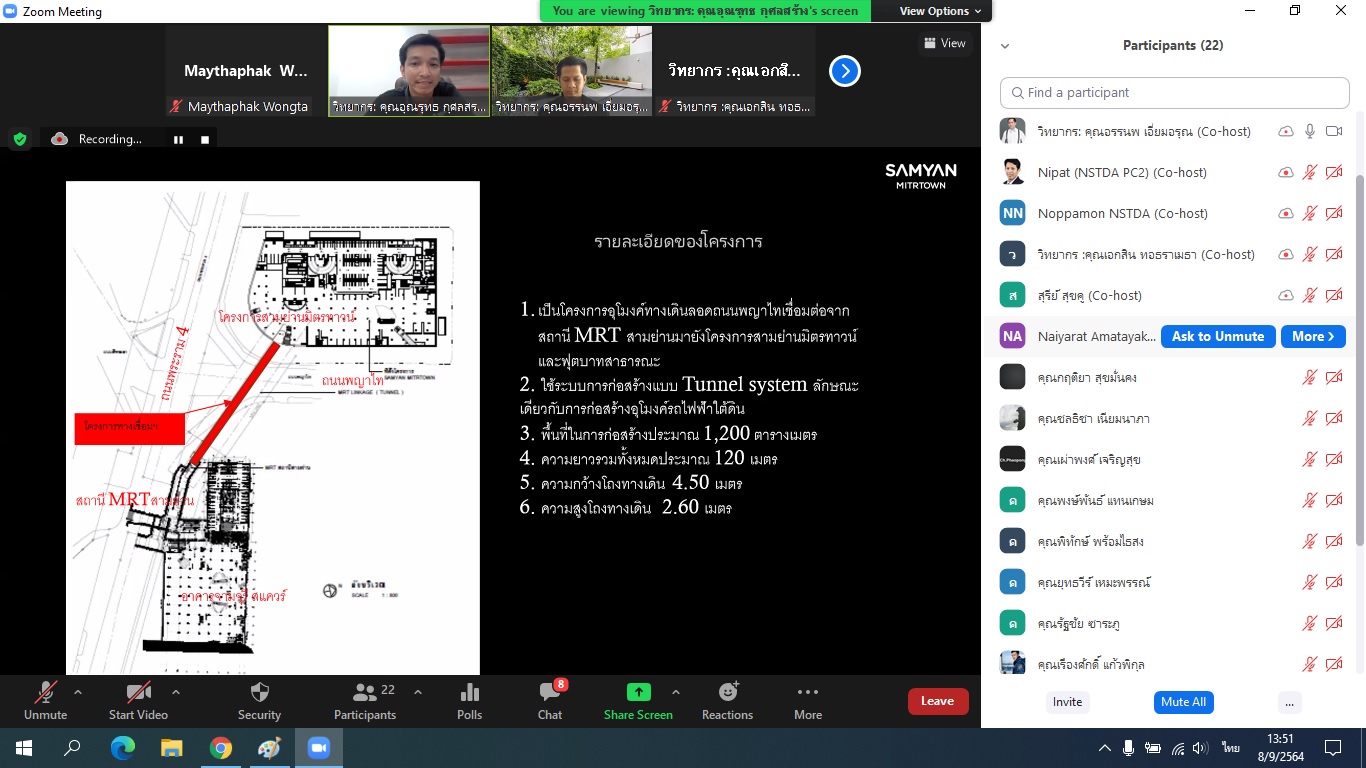
Task: Open the Security shield options
Action: [x=259, y=700]
